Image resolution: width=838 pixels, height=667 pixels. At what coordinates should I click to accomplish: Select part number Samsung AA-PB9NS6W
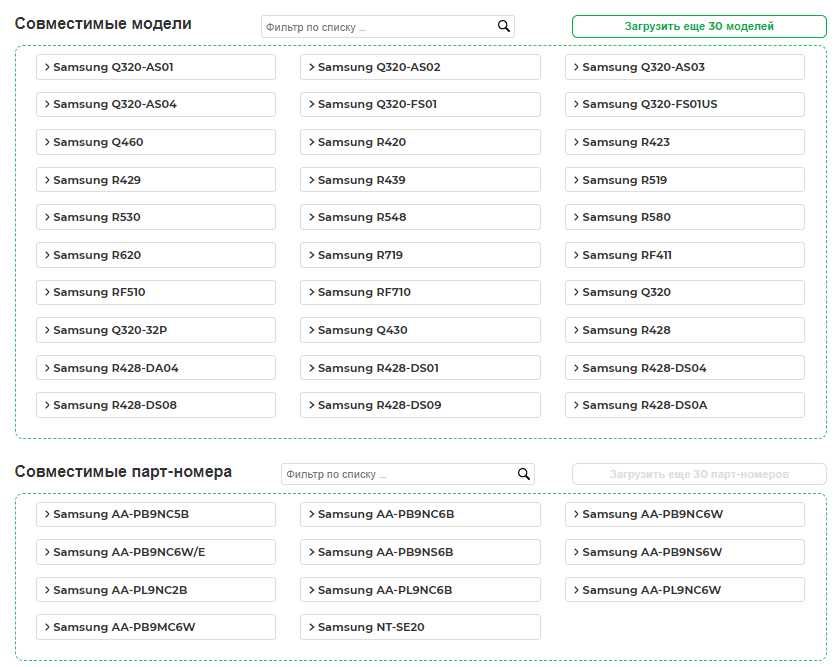coord(685,552)
